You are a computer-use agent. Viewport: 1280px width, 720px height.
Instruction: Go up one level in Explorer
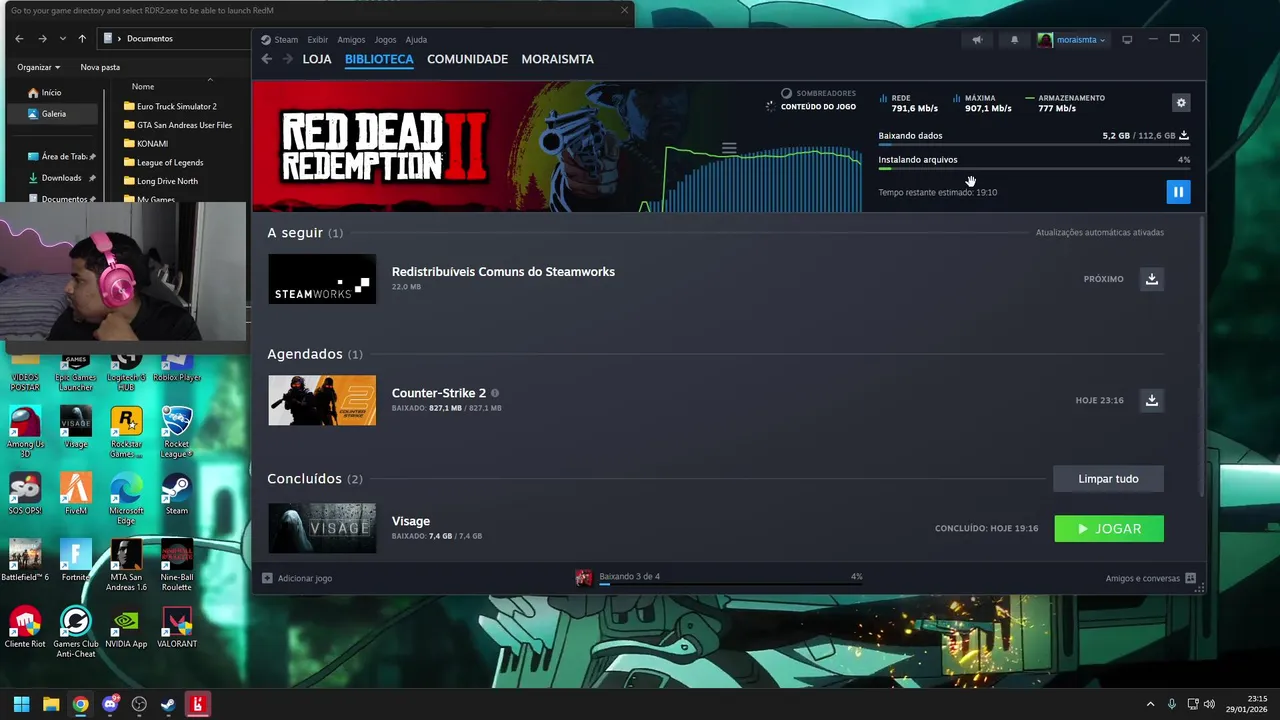pyautogui.click(x=82, y=39)
